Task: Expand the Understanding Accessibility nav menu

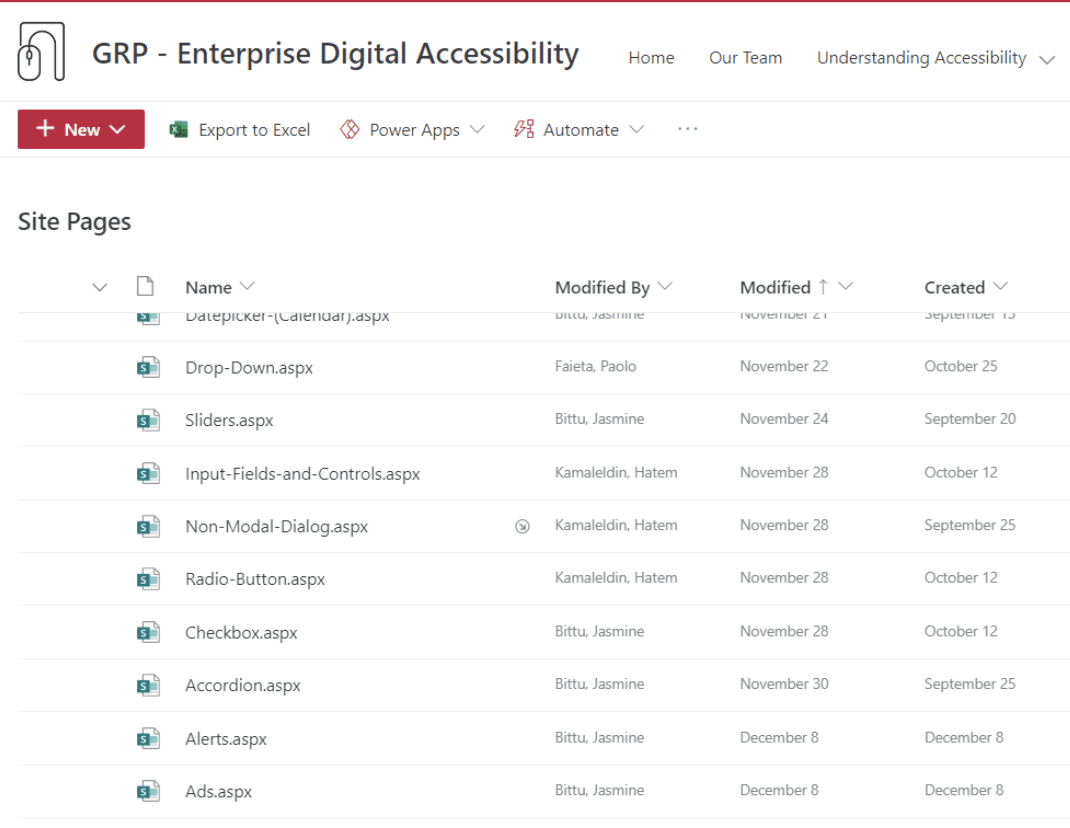Action: click(x=1047, y=59)
